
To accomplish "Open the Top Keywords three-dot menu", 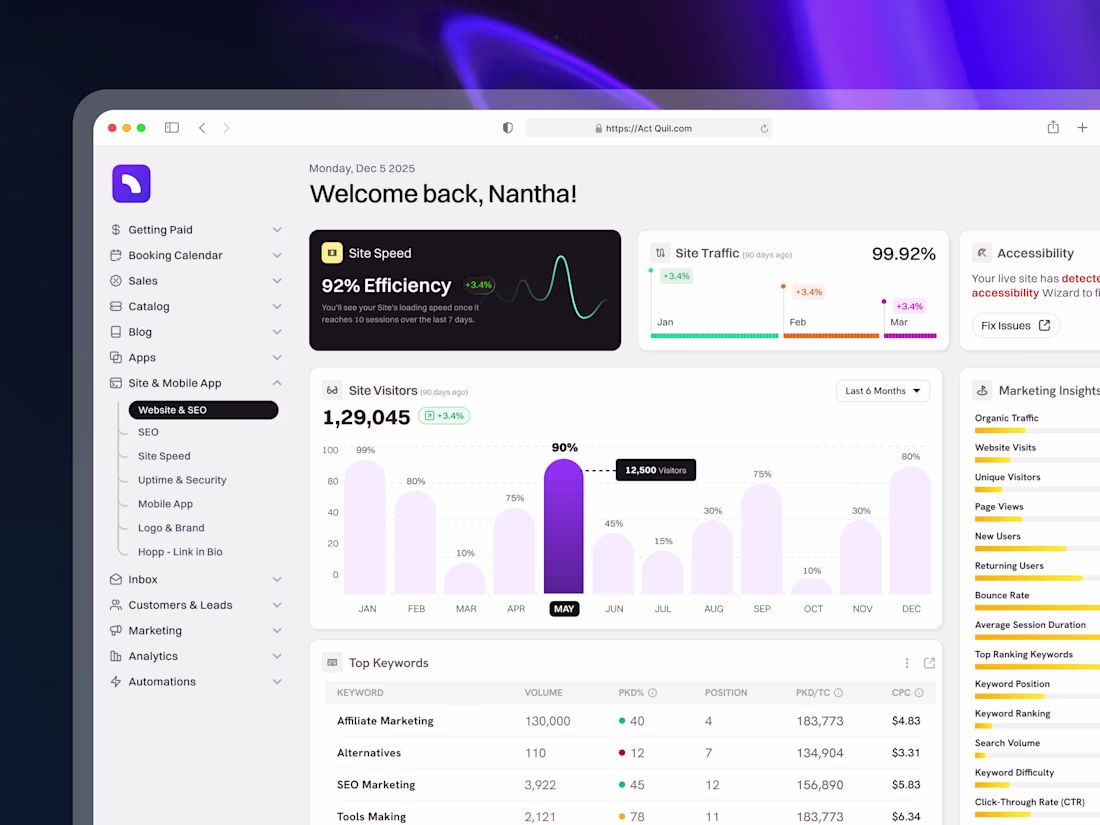I will point(907,663).
